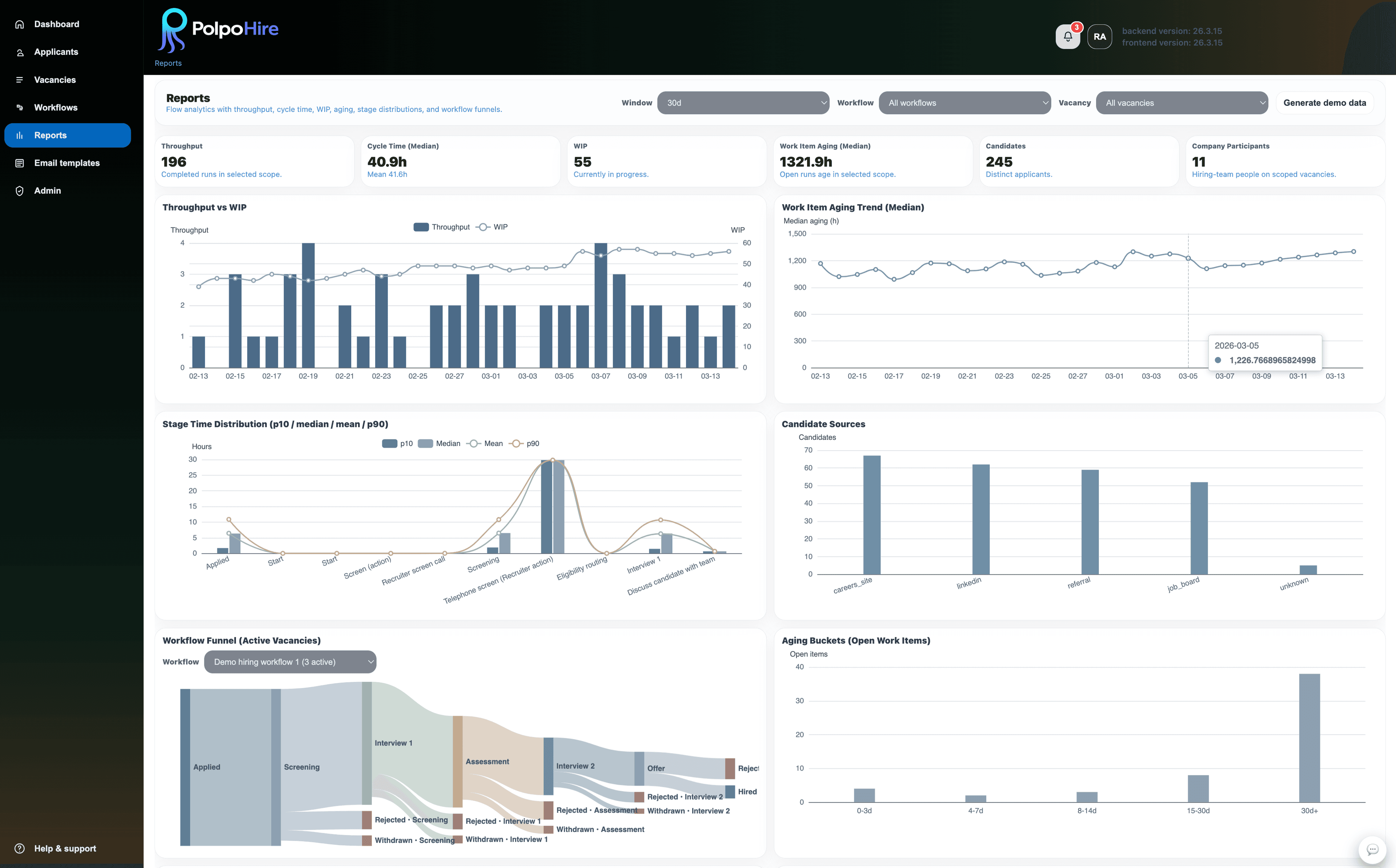This screenshot has width=1396, height=868.
Task: Select the Reports bar-chart icon
Action: pos(20,135)
